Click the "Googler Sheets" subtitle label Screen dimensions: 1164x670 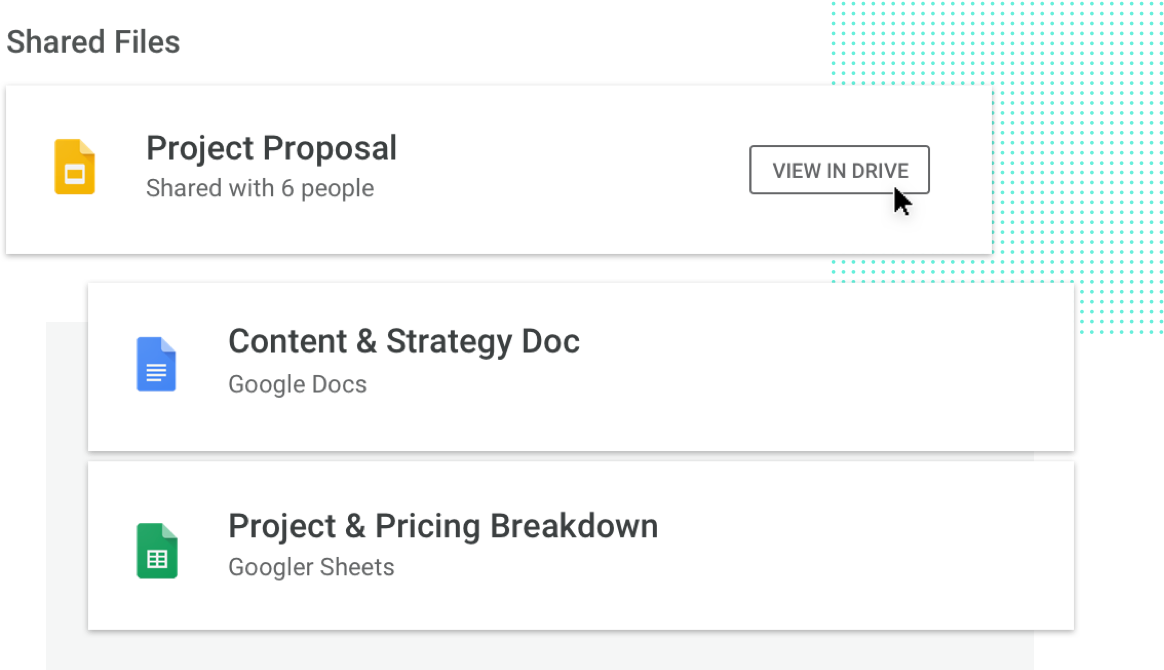pos(311,567)
